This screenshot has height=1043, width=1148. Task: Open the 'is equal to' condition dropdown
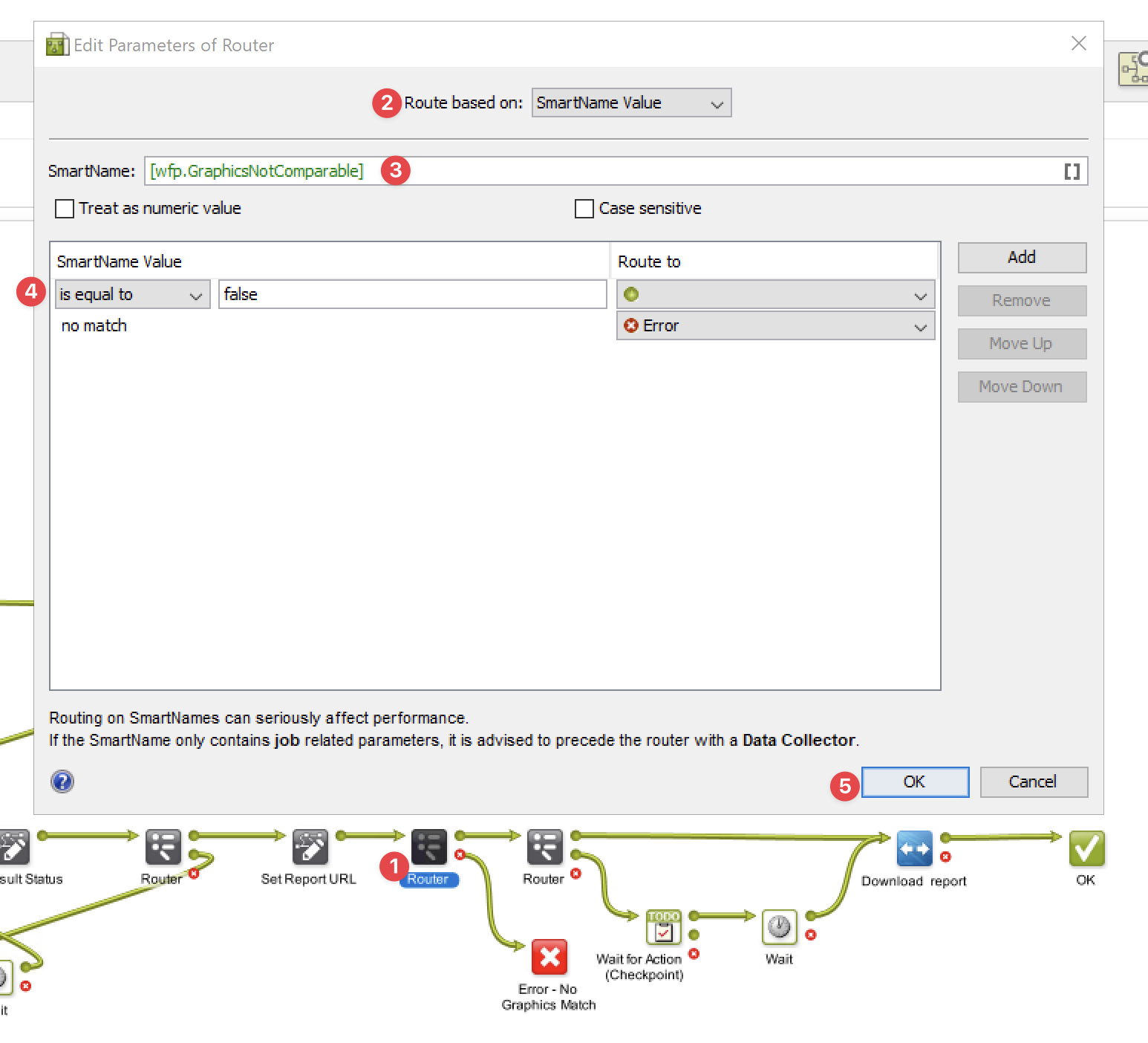tap(132, 295)
